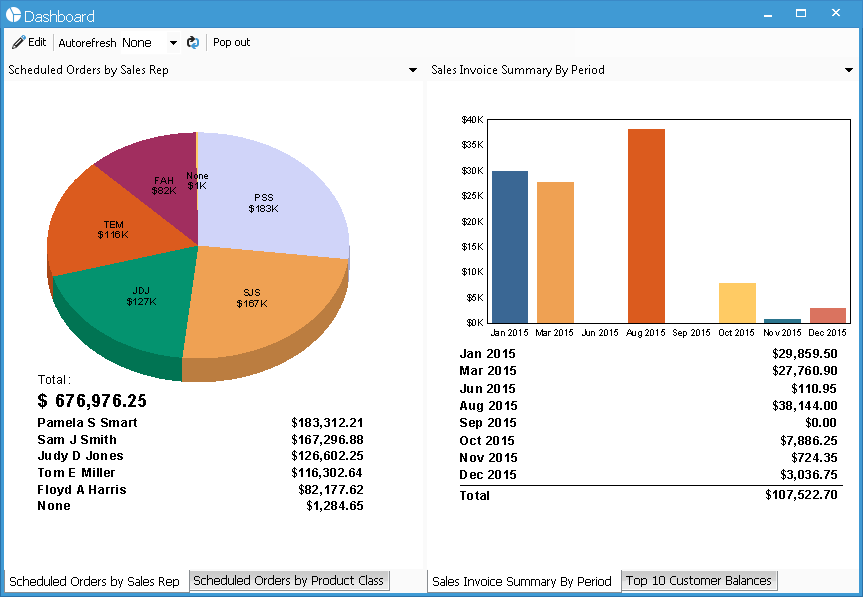Click the refresh dashboard icon

point(193,43)
